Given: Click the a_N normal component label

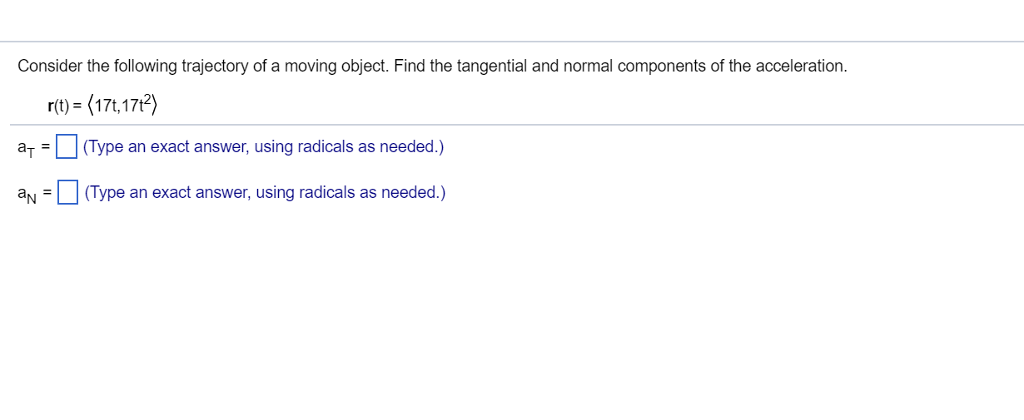Looking at the screenshot, I should 27,193.
